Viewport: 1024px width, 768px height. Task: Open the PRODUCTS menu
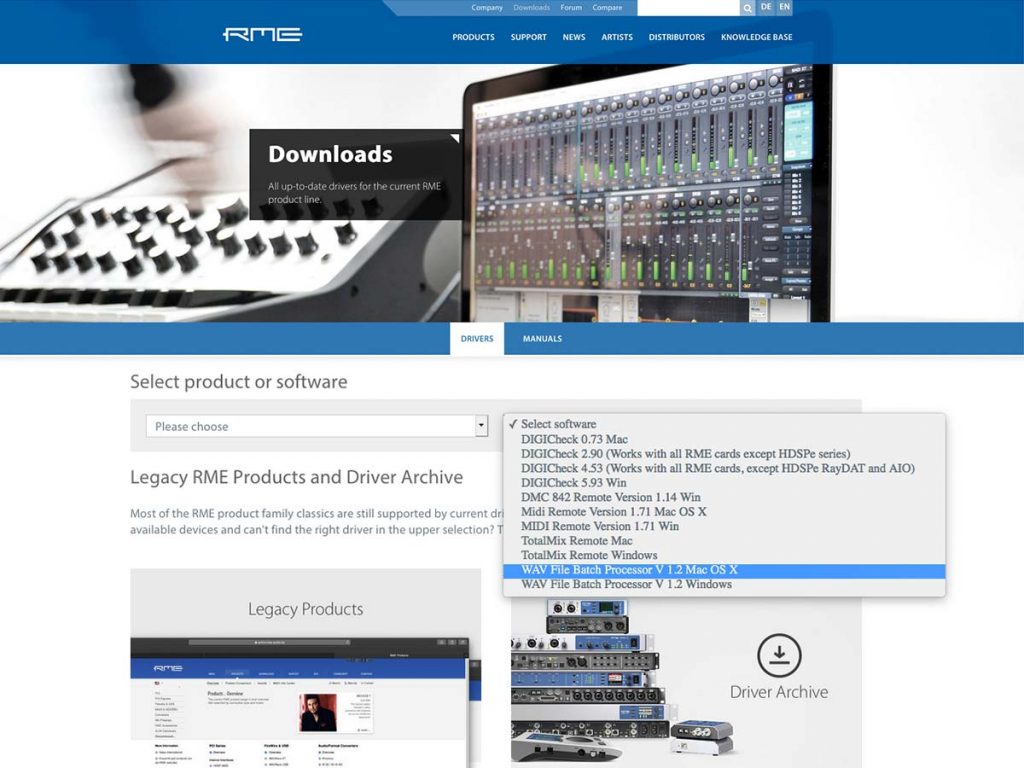[x=473, y=37]
